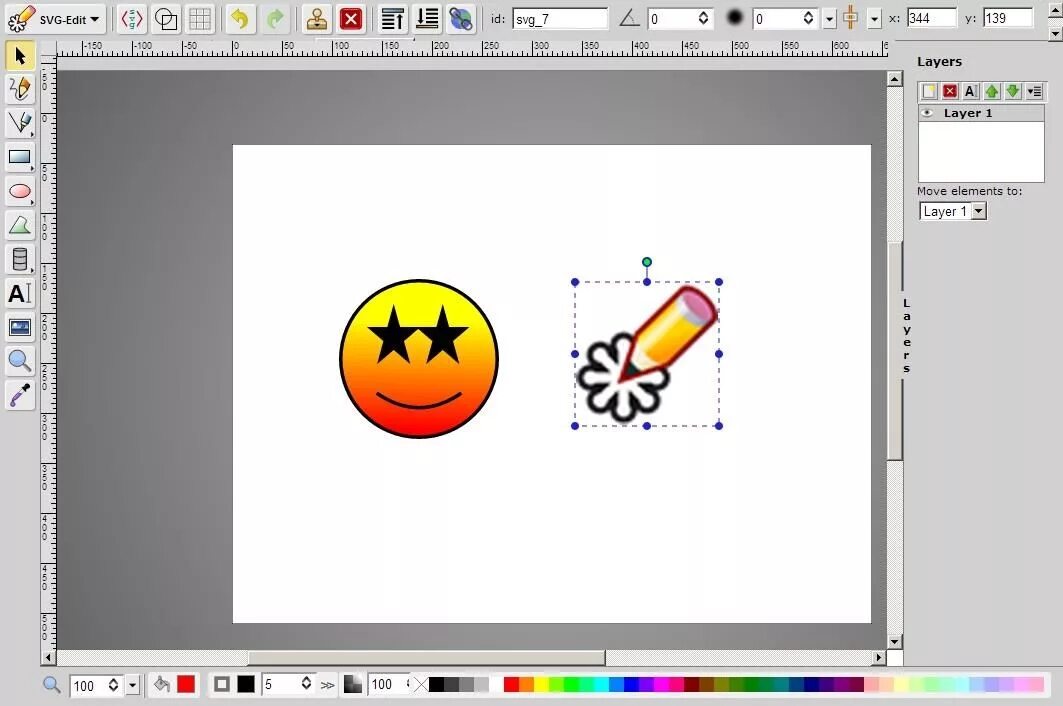This screenshot has height=706, width=1063.
Task: Pick orange from the color palette
Action: click(x=526, y=684)
